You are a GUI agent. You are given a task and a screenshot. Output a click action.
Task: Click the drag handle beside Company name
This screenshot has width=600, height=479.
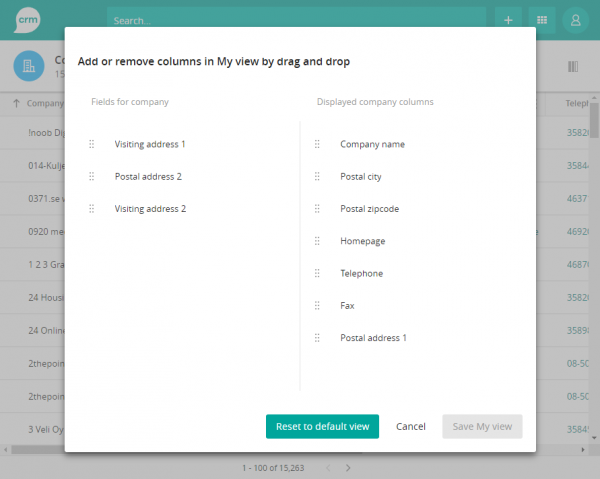317,144
